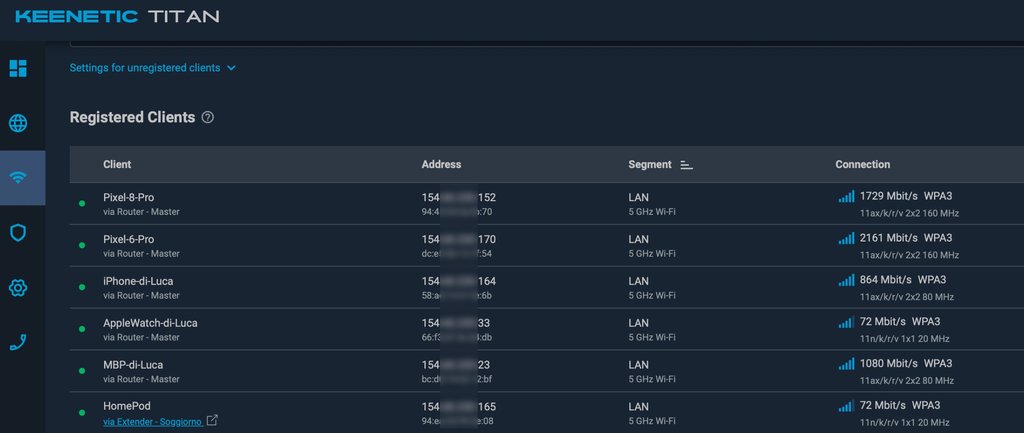Click the Client column header
Image resolution: width=1024 pixels, height=433 pixels.
(117, 164)
